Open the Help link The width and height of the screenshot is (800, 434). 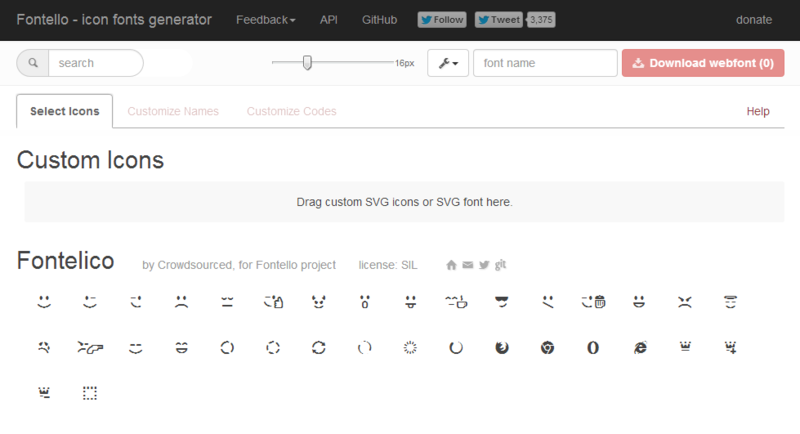(758, 111)
